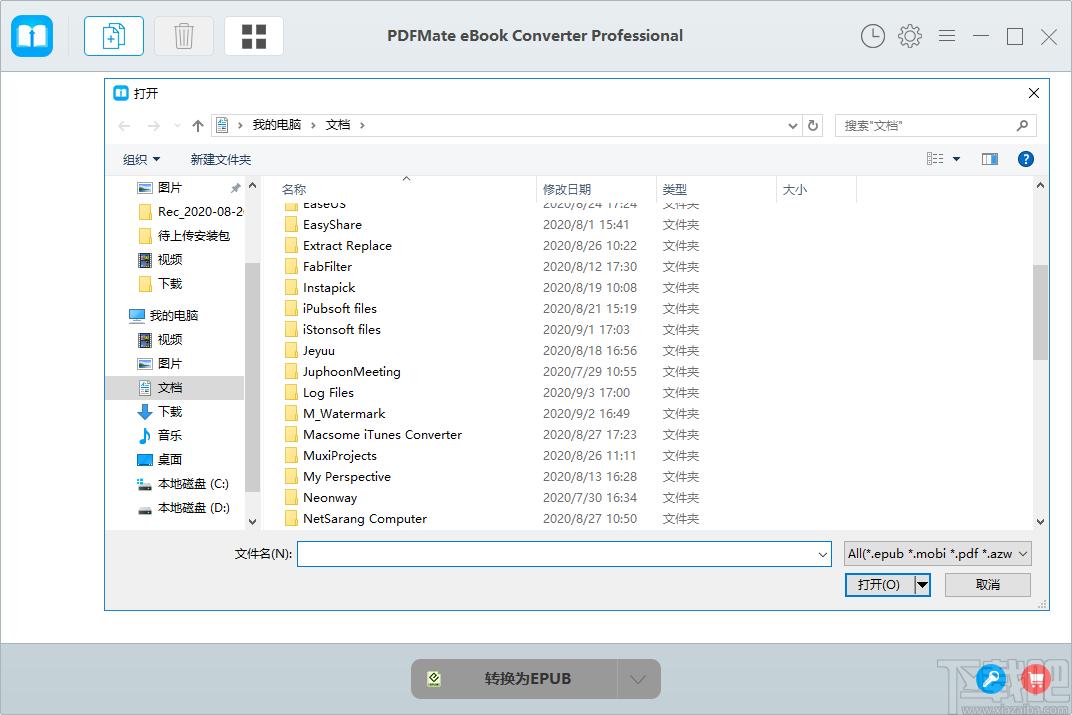This screenshot has height=715, width=1072.
Task: Click the red shopping cart icon
Action: pos(1036,679)
